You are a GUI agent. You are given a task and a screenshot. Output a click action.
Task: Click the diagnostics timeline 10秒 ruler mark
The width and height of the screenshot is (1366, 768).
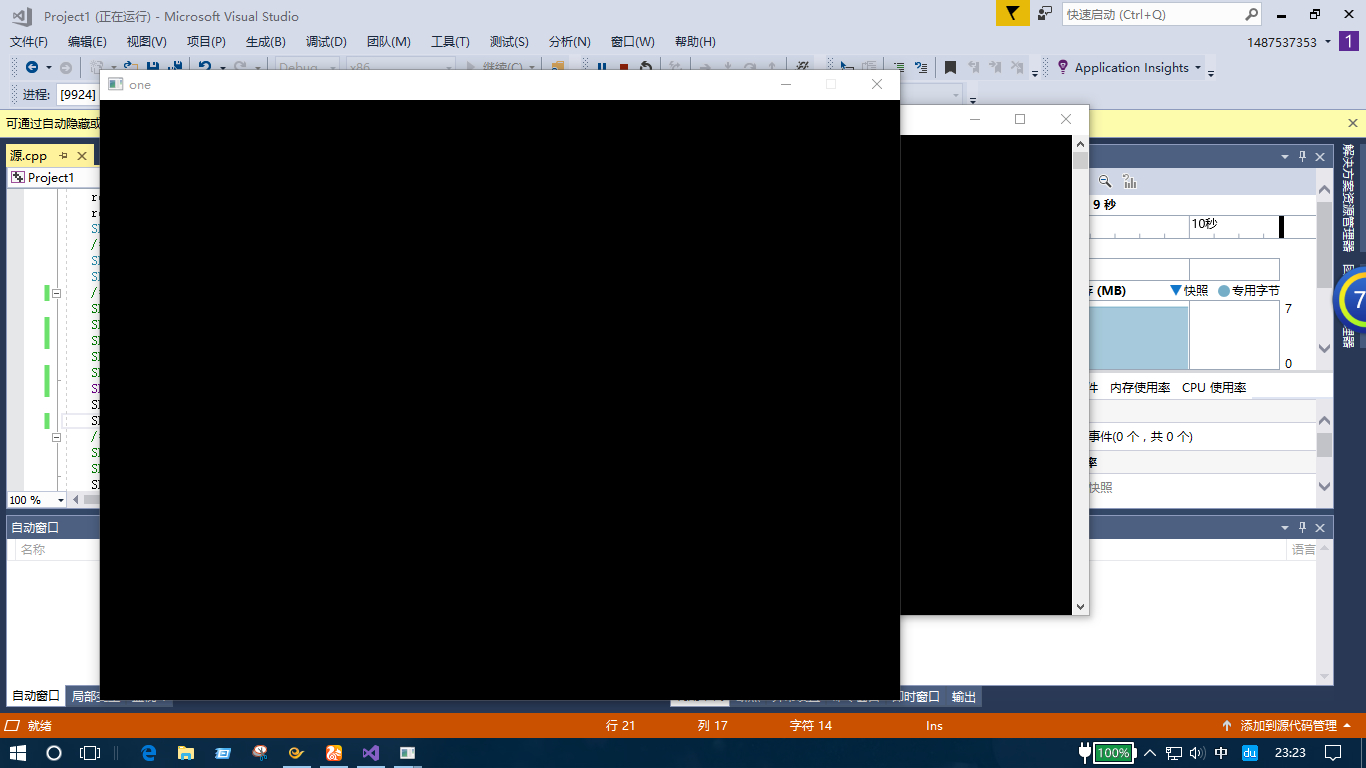click(1204, 224)
